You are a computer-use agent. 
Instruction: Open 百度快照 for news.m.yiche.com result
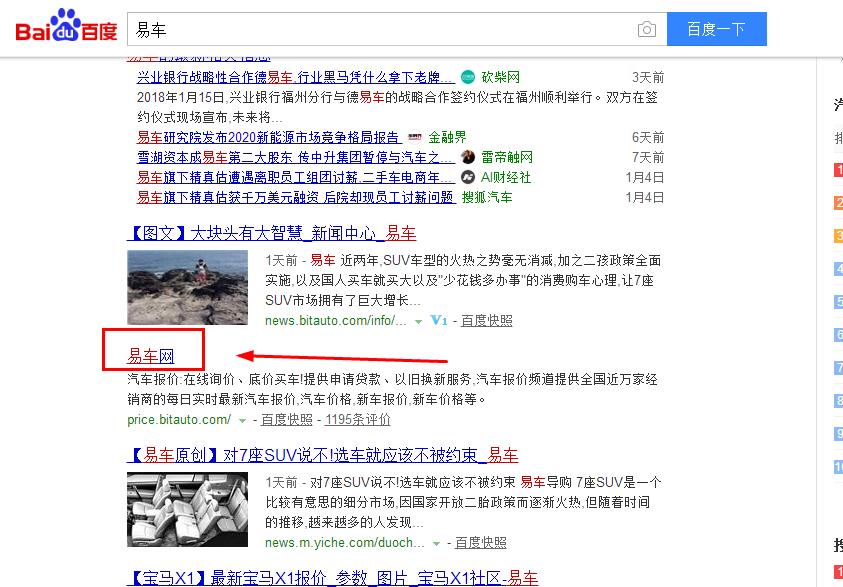(x=481, y=543)
